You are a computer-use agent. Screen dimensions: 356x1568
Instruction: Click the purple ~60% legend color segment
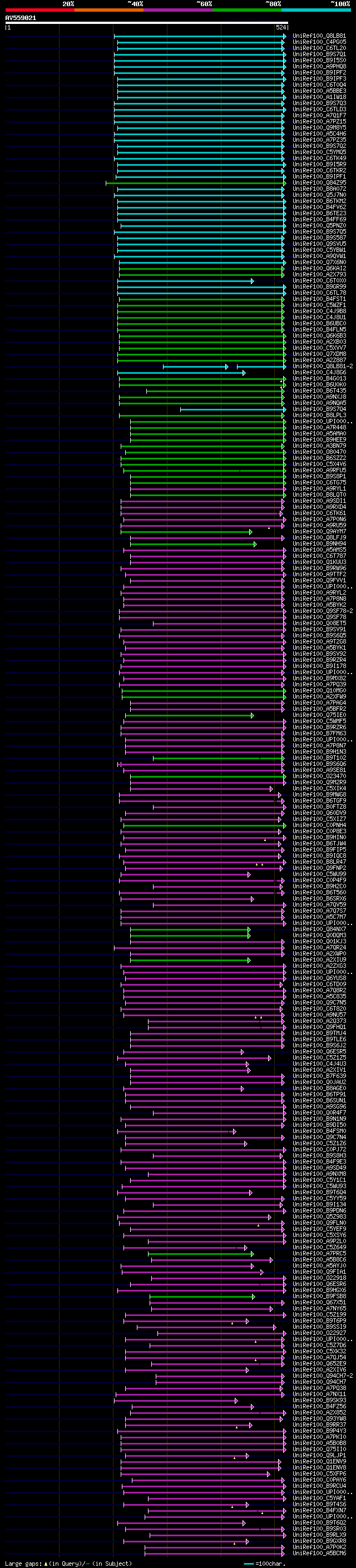pyautogui.click(x=177, y=10)
